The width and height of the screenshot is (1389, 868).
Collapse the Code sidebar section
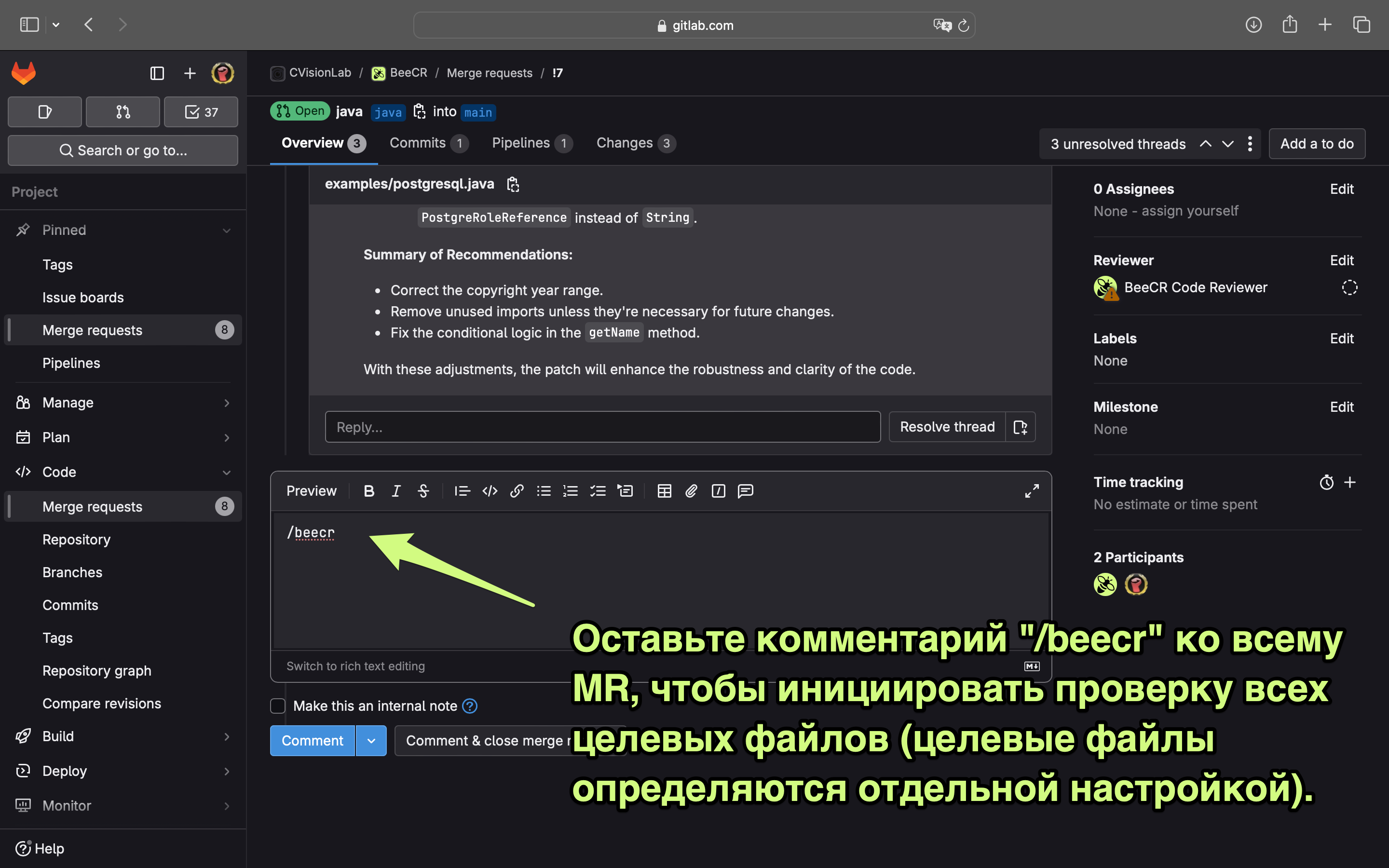coord(227,472)
